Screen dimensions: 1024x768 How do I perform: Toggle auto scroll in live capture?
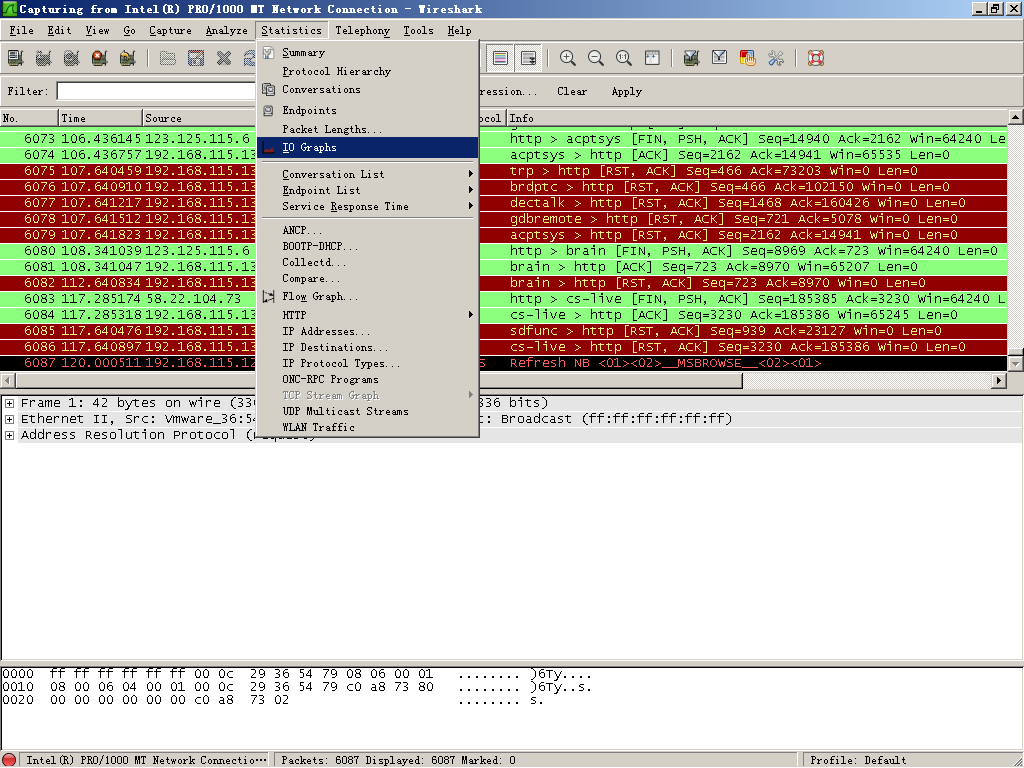point(528,58)
